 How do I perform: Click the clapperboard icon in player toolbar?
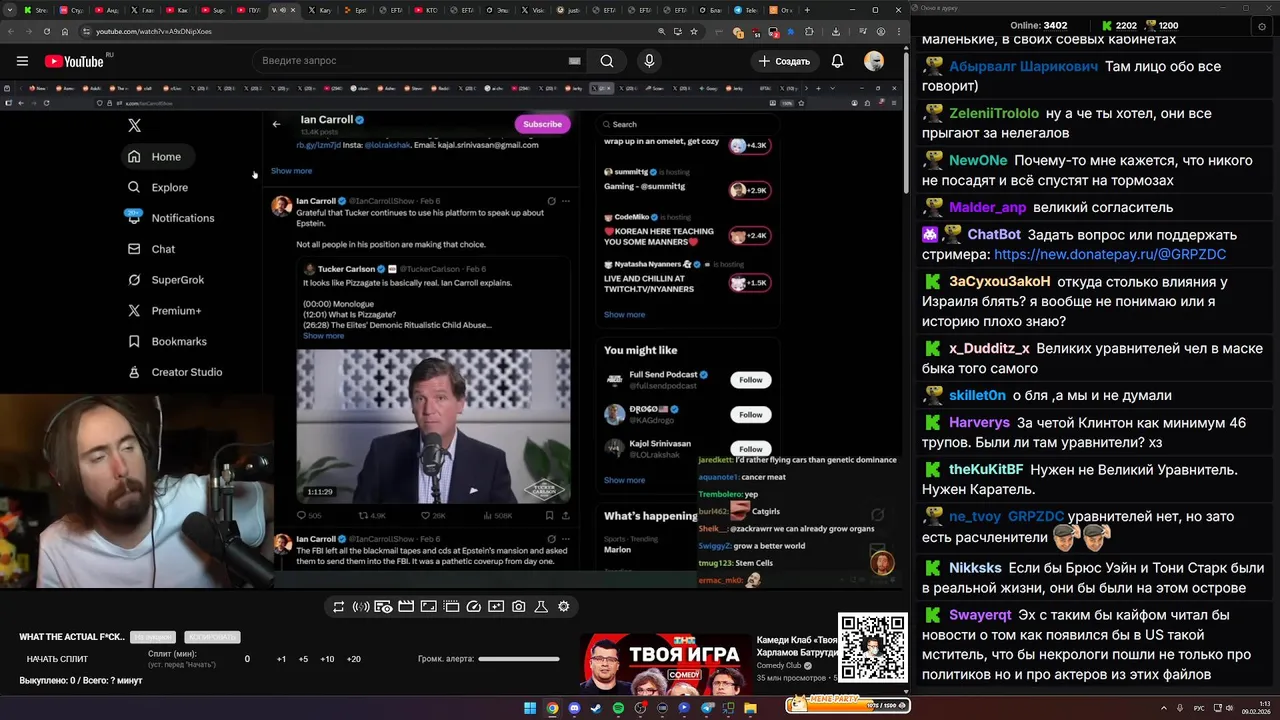coord(406,607)
